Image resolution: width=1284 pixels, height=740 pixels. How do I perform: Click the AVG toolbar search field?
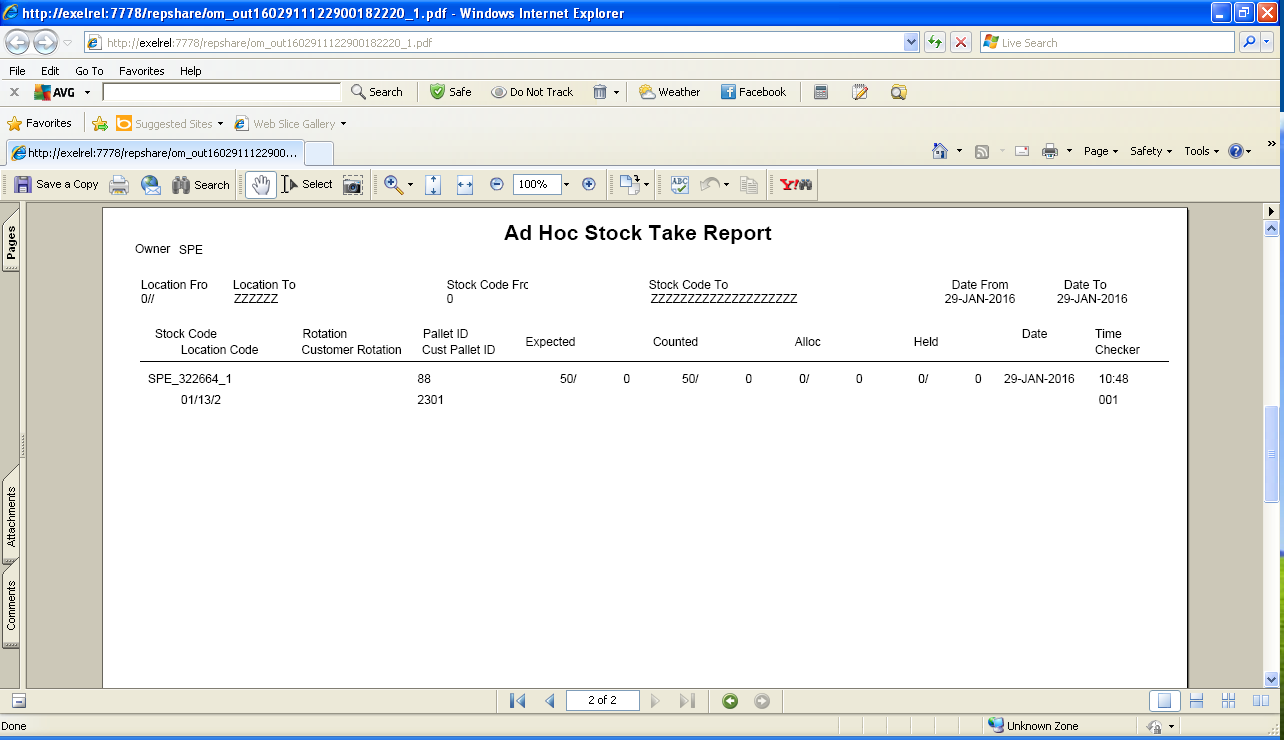pyautogui.click(x=221, y=92)
